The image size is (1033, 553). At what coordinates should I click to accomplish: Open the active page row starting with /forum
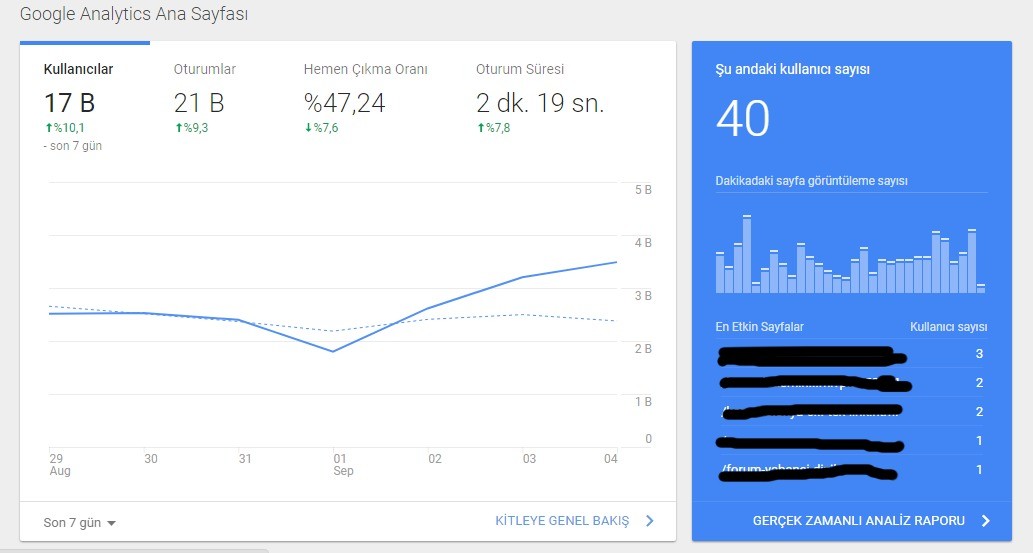click(851, 470)
